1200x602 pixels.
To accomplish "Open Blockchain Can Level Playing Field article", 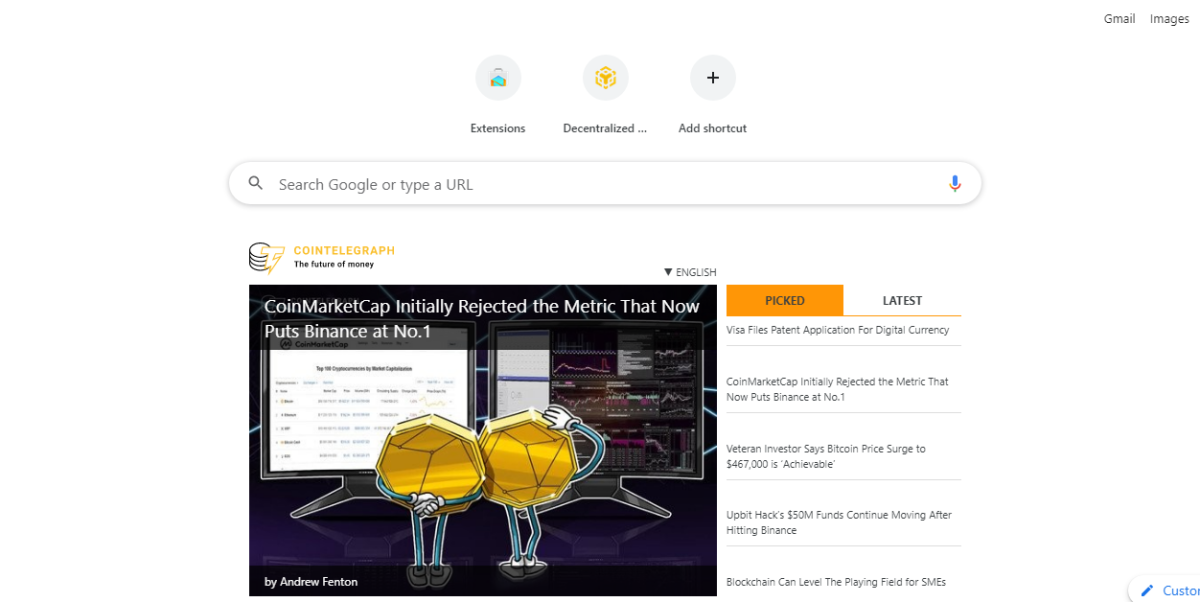I will tap(836, 582).
